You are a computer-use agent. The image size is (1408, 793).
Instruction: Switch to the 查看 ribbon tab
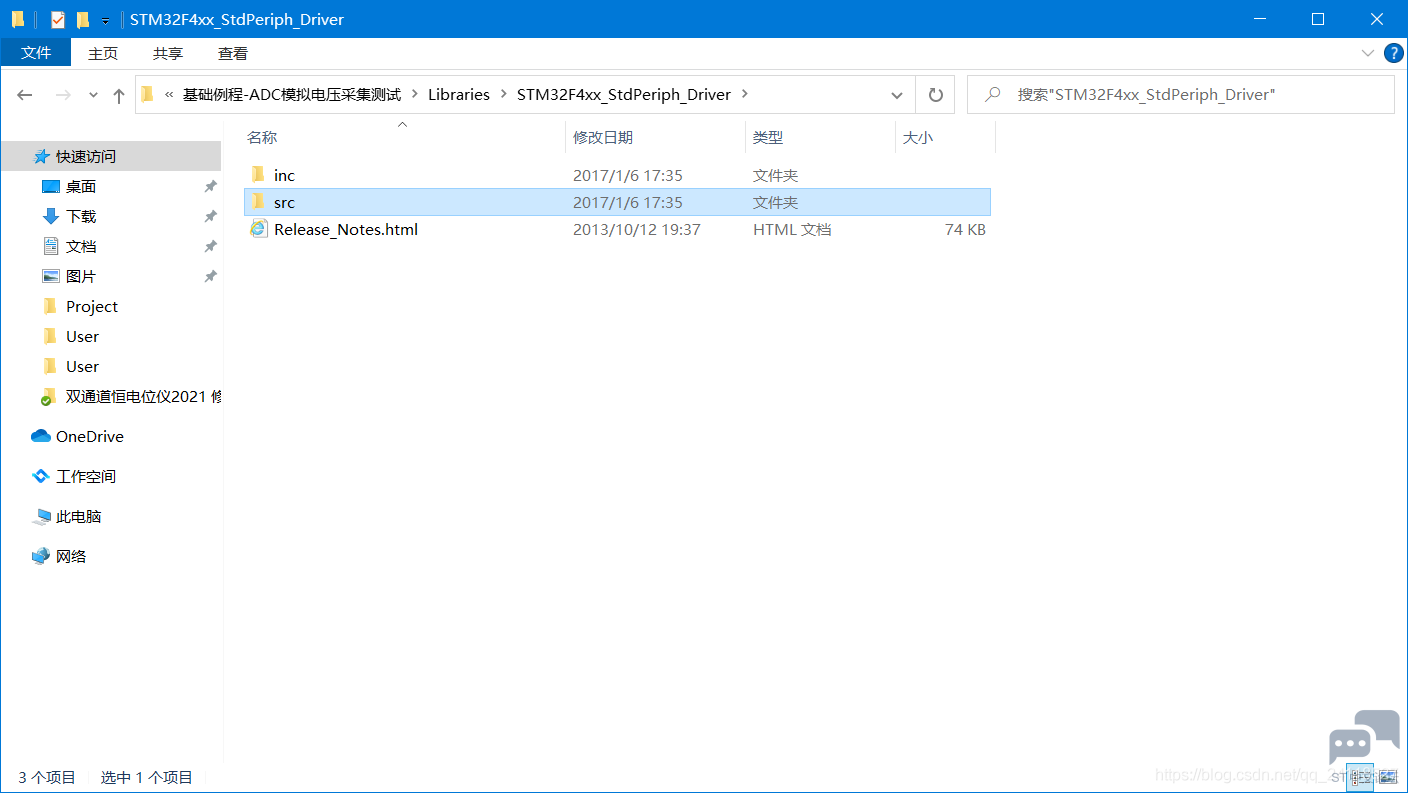tap(233, 53)
